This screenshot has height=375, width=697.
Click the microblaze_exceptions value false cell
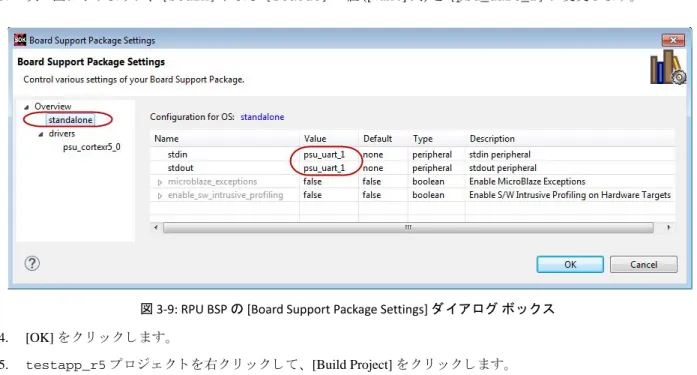312,182
